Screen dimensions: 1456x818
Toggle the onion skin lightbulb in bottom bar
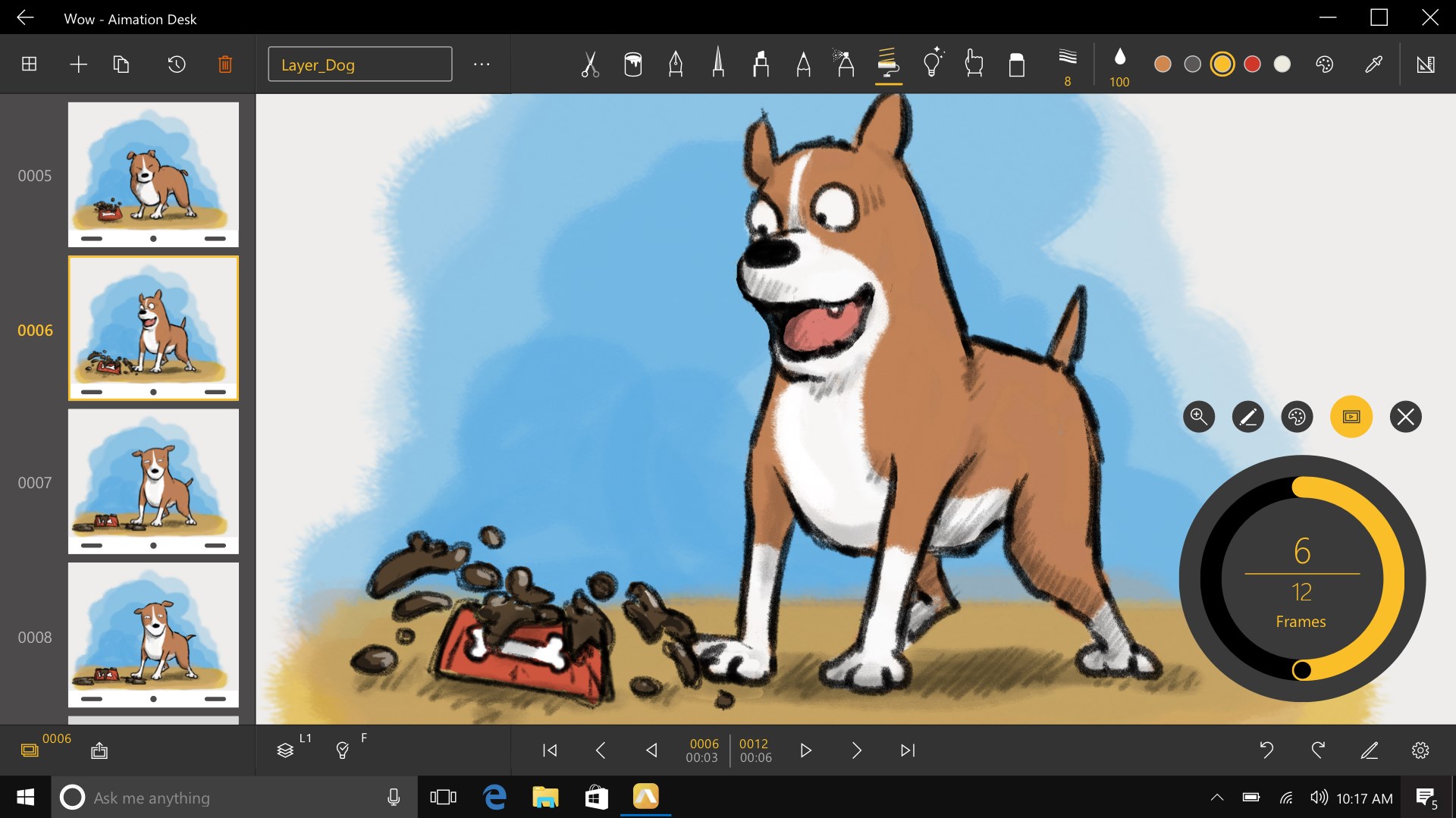tap(343, 750)
